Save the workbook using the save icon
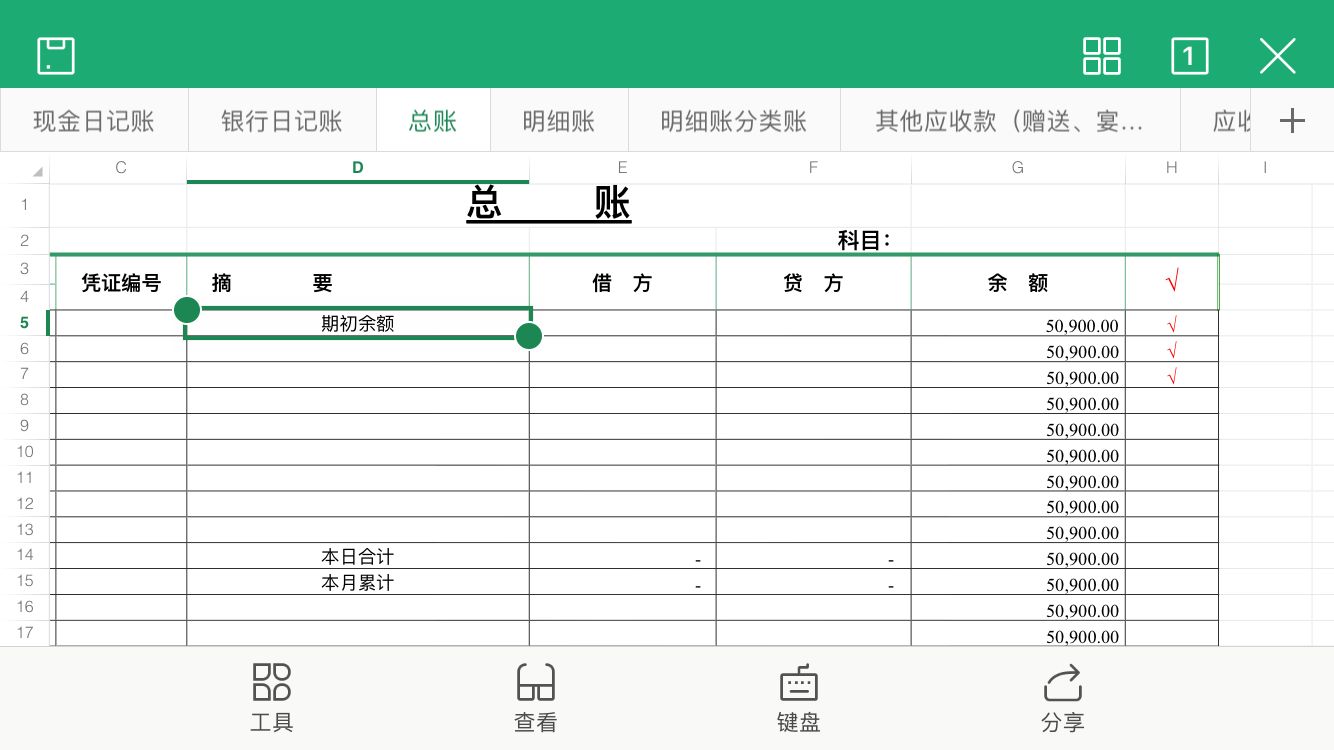This screenshot has height=750, width=1334. click(x=55, y=56)
